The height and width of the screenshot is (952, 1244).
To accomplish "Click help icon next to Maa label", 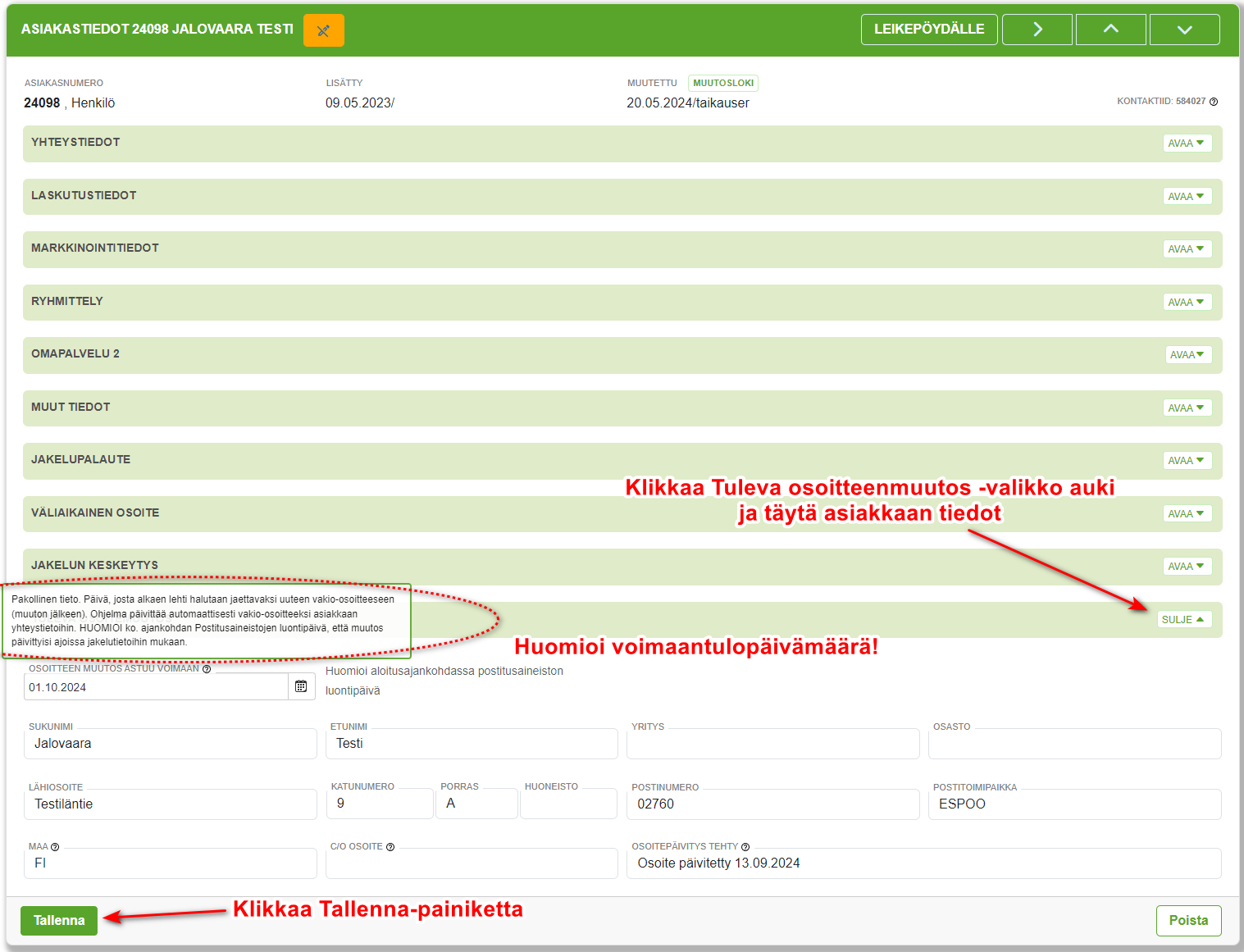I will tap(55, 847).
